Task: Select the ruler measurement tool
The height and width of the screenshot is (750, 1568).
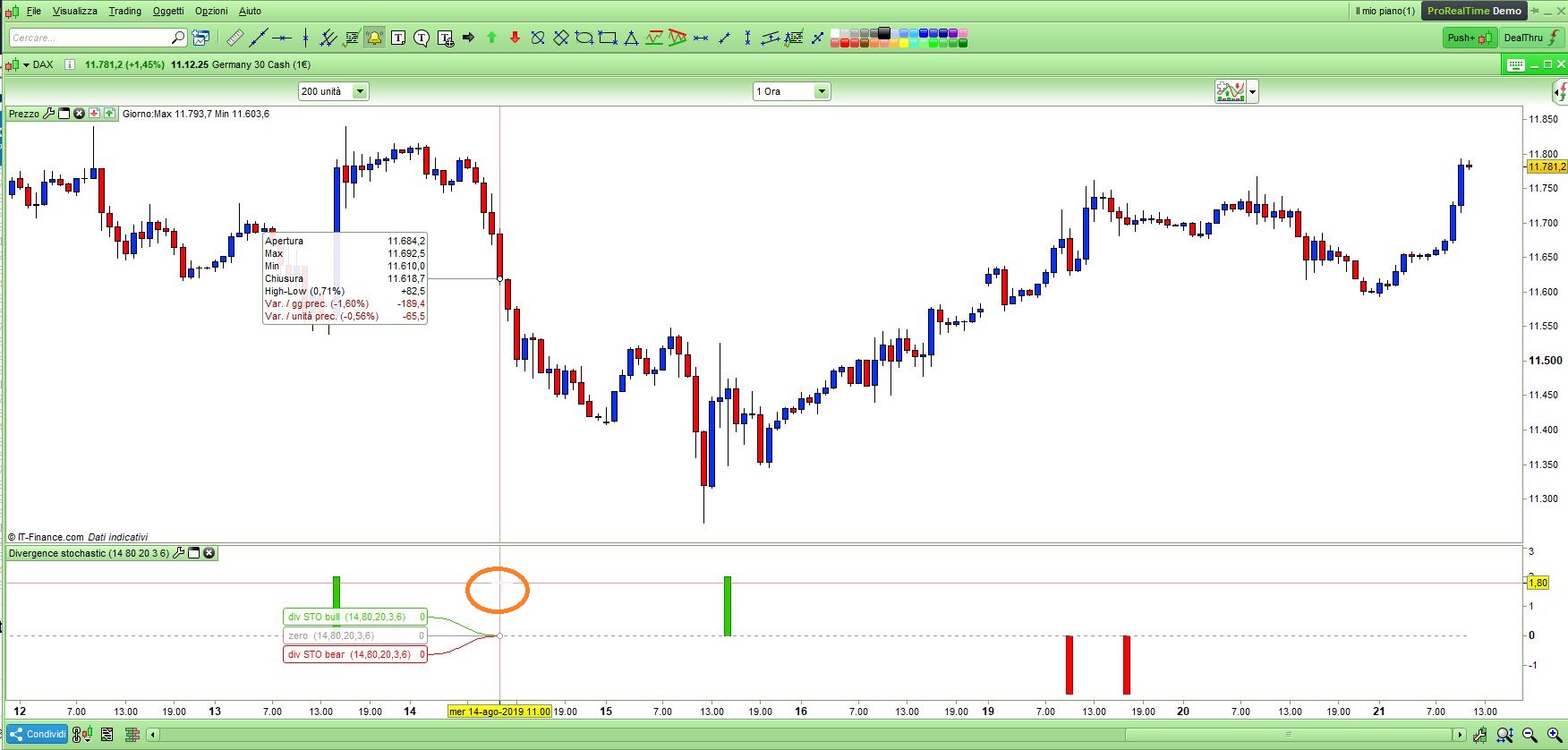Action: click(x=234, y=38)
